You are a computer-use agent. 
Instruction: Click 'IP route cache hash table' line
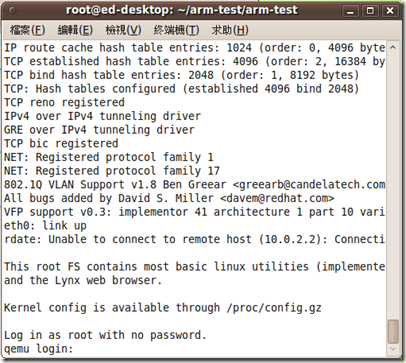(x=195, y=48)
